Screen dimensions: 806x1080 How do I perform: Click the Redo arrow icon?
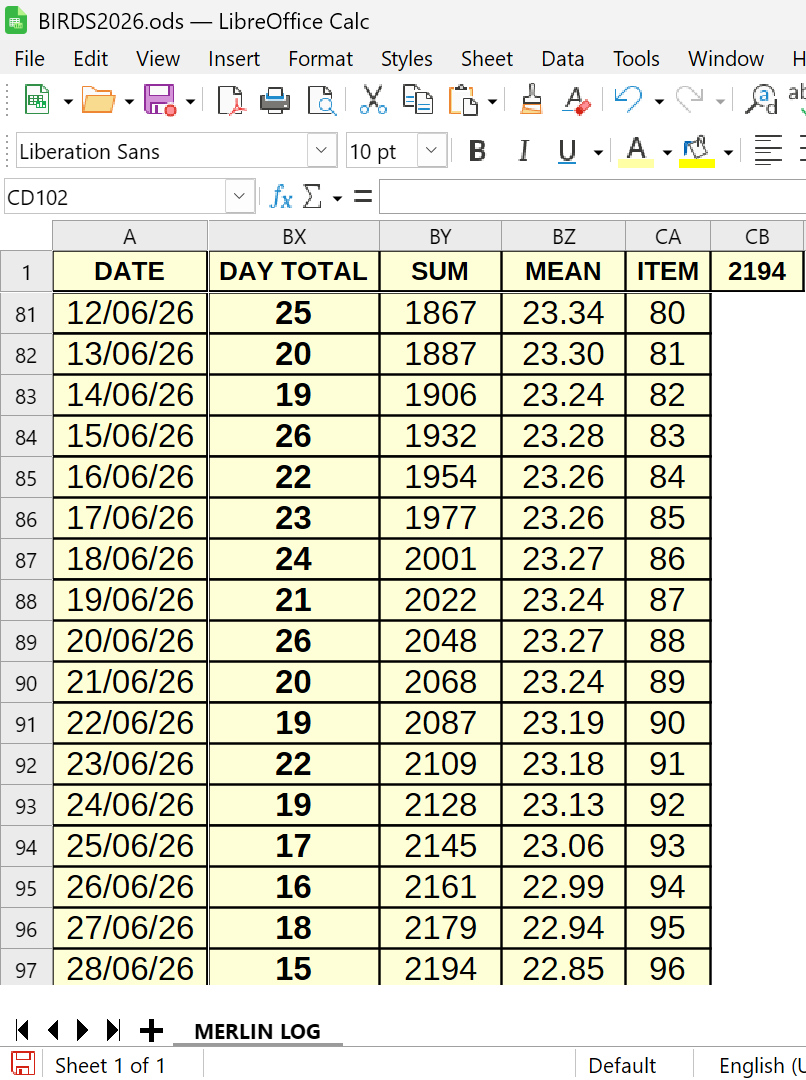pos(689,100)
